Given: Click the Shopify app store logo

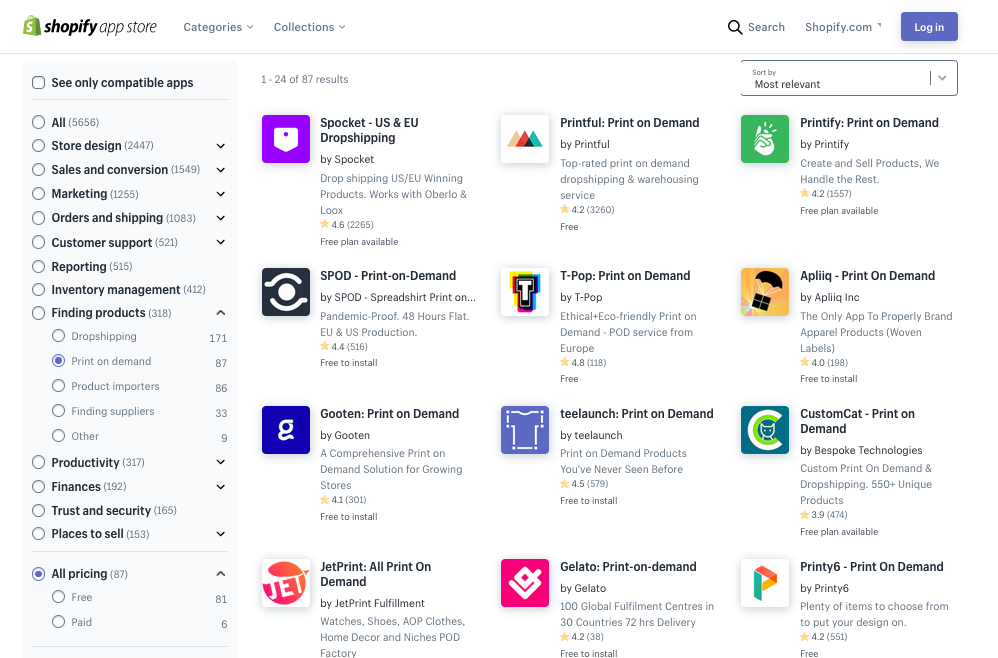Looking at the screenshot, I should (90, 27).
